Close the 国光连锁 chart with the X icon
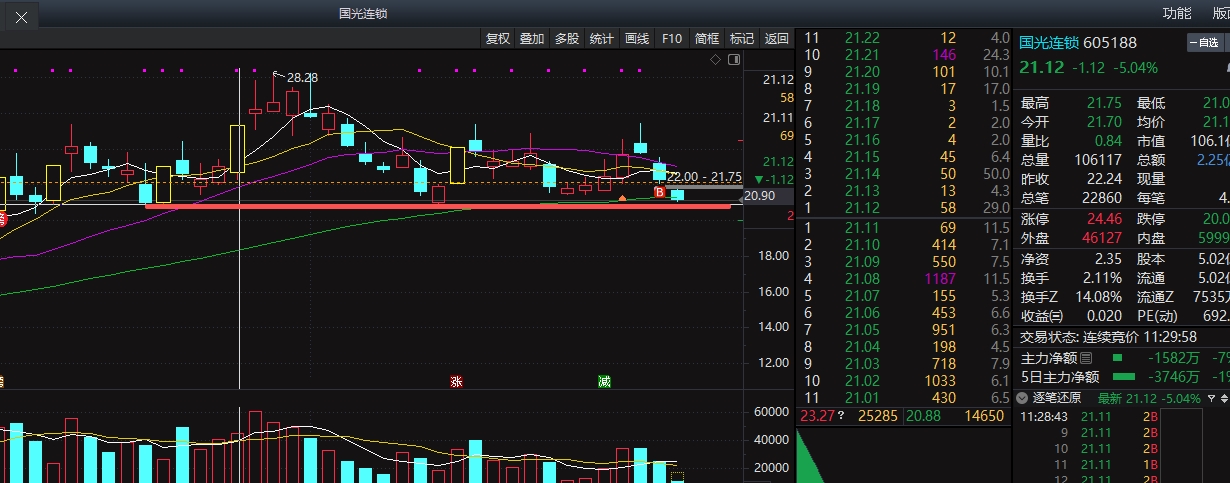 click(21, 17)
